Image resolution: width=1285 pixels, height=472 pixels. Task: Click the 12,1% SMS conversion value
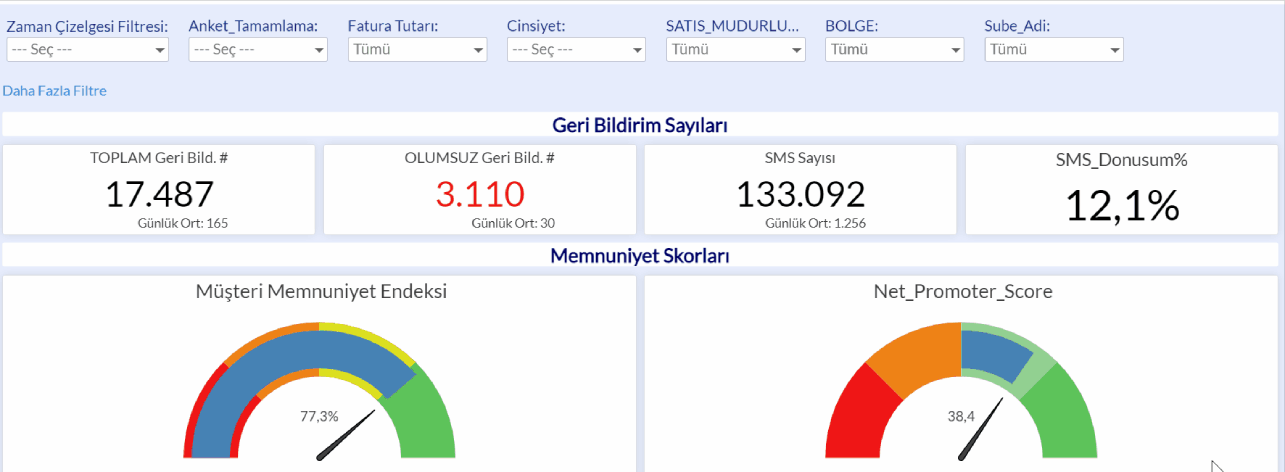click(1122, 204)
